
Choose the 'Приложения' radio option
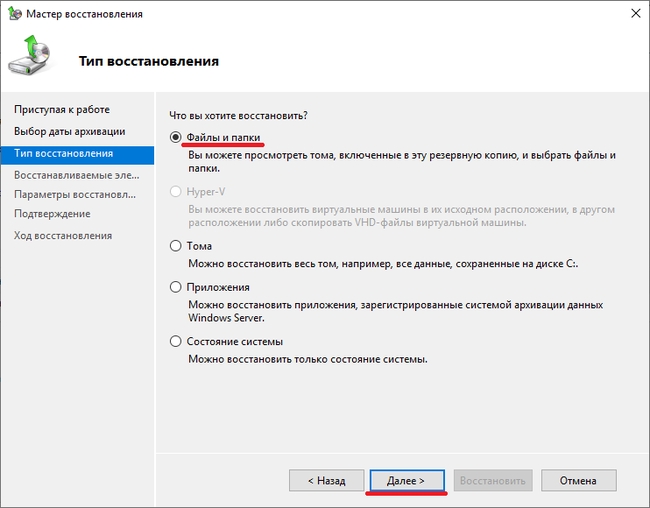tap(177, 286)
